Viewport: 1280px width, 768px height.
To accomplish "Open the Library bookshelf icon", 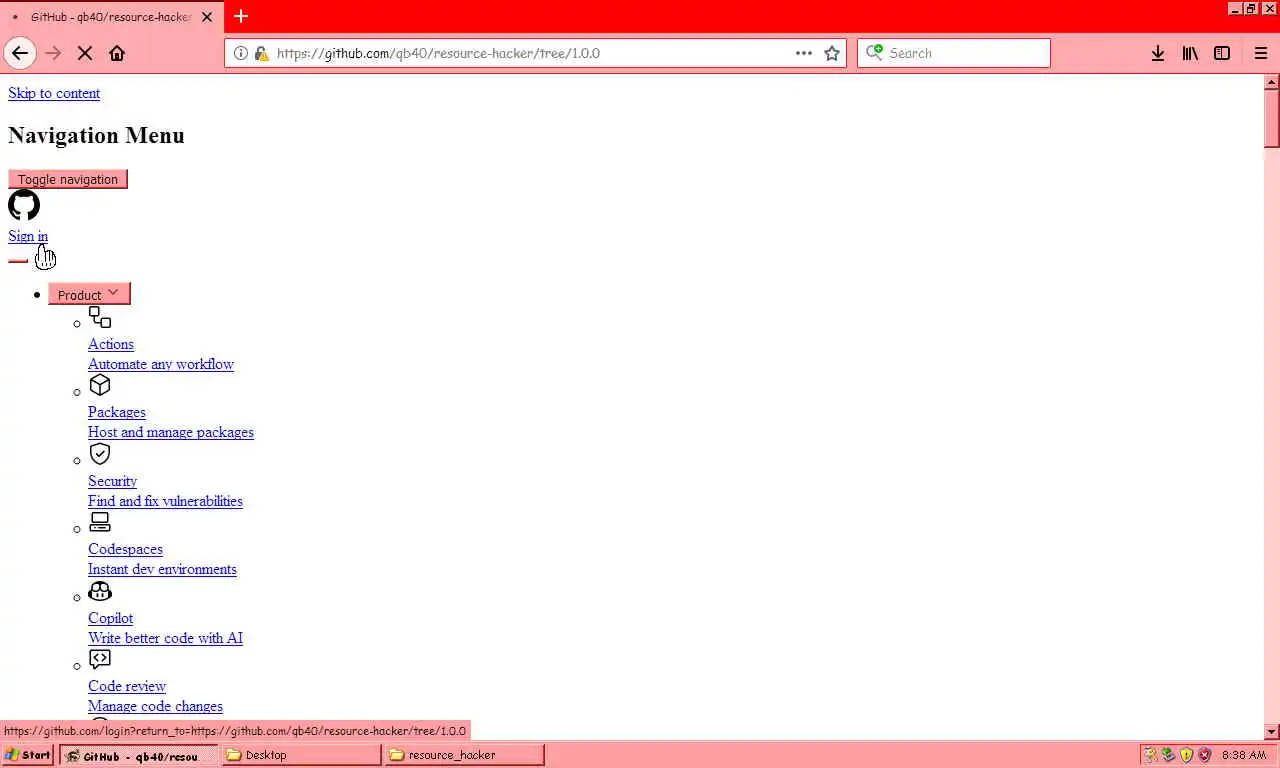I will pos(1190,53).
